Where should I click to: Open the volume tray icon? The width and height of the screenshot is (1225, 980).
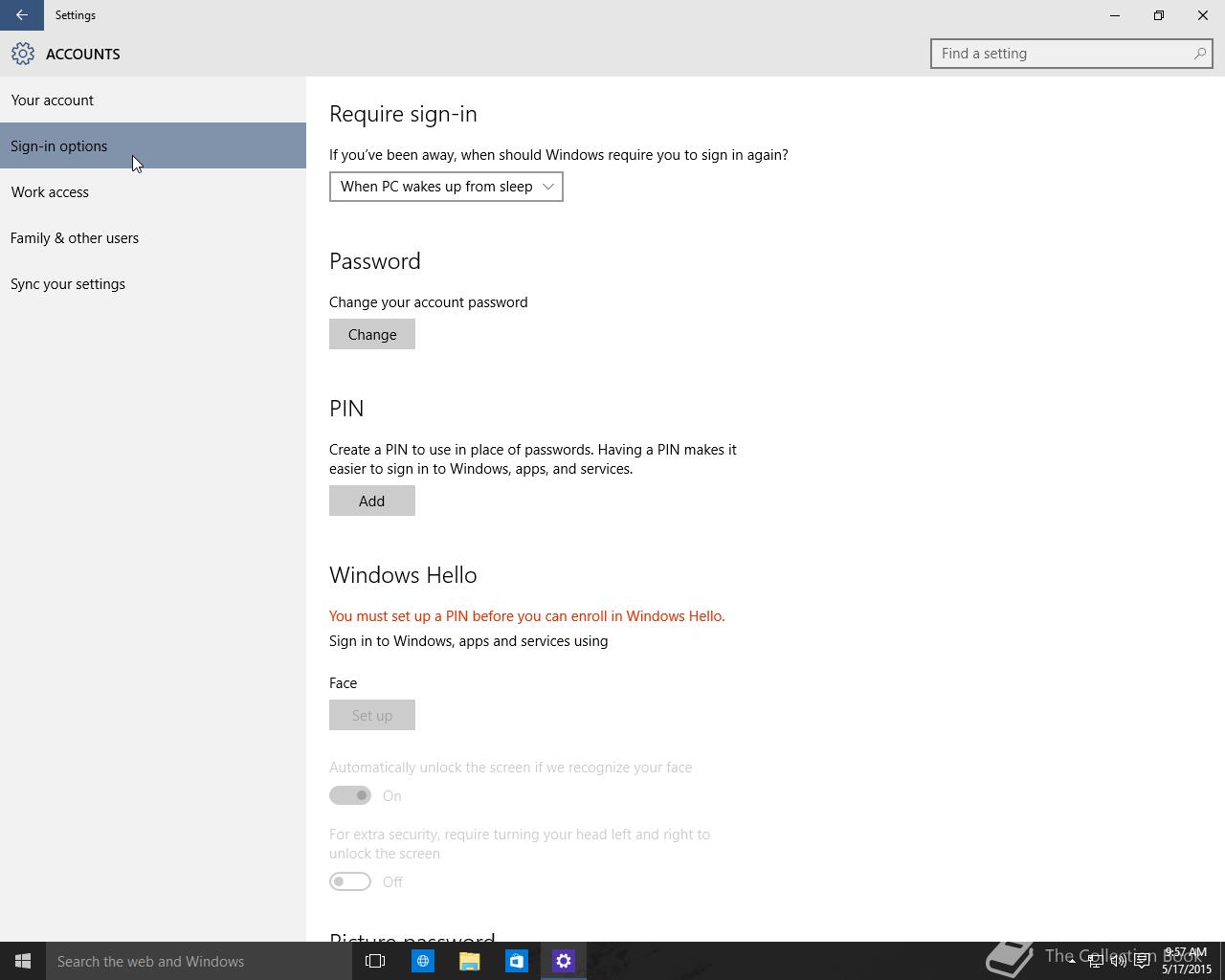coord(1119,961)
